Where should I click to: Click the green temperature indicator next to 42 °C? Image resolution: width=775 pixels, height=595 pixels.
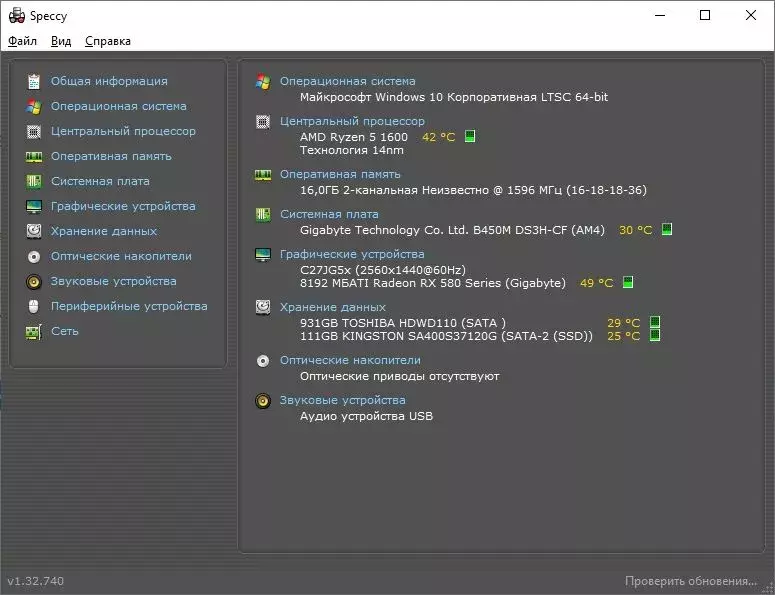[x=470, y=136]
